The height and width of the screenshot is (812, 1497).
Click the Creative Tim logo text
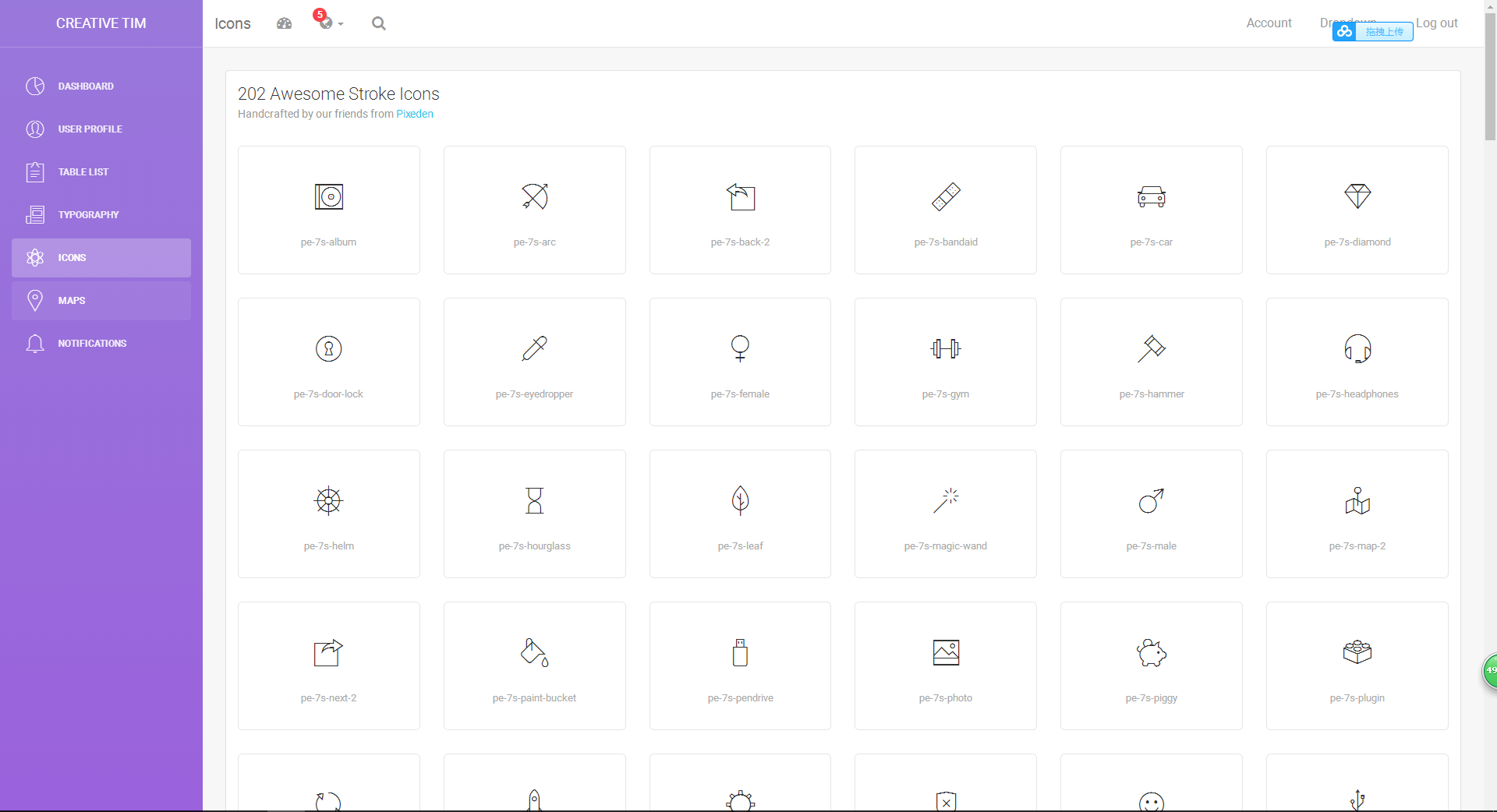tap(101, 23)
